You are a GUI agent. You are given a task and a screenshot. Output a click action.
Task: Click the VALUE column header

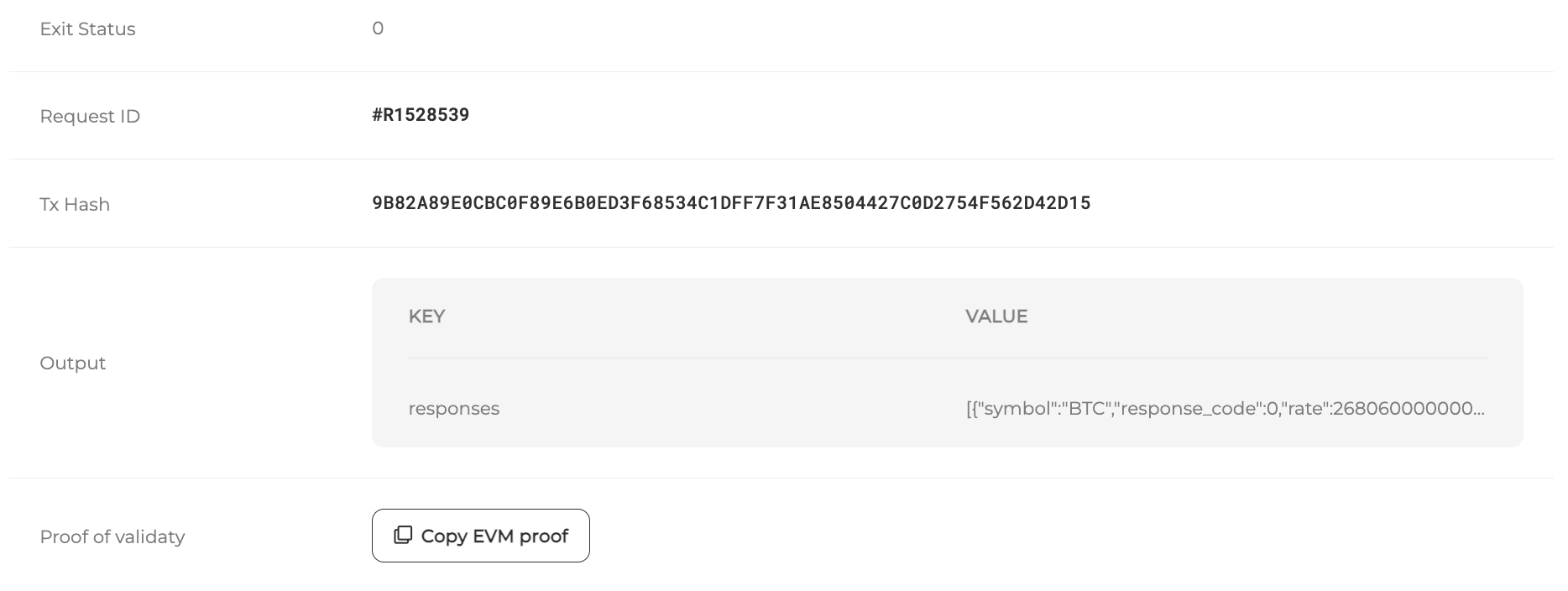click(x=996, y=316)
